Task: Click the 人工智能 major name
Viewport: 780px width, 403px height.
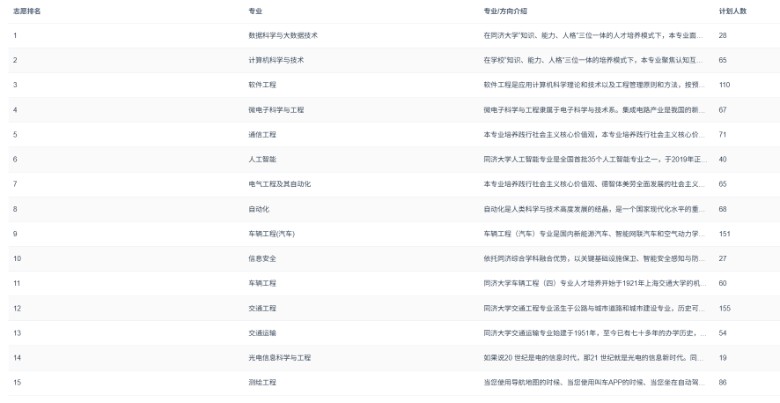Action: 263,159
